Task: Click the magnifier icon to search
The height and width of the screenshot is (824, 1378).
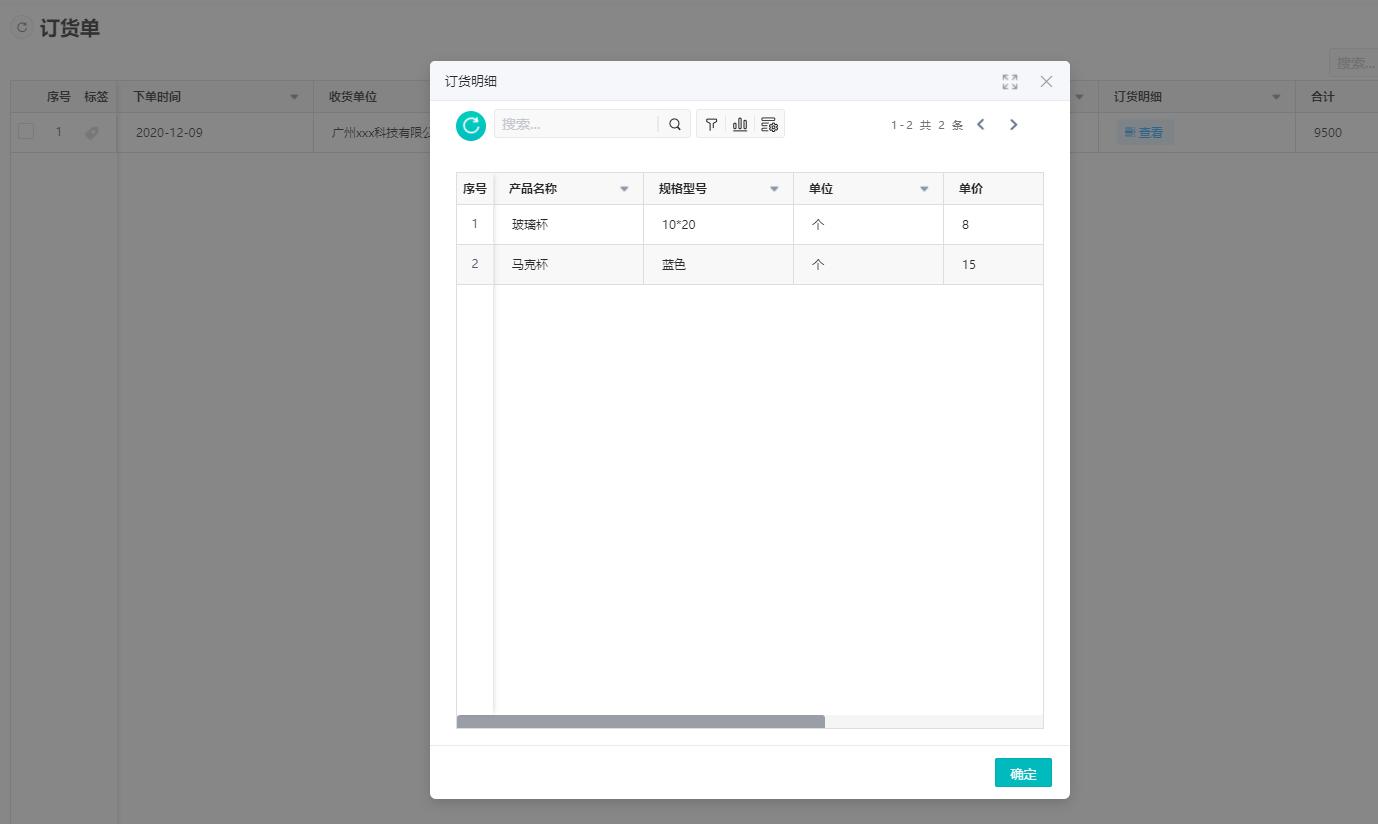Action: coord(674,124)
